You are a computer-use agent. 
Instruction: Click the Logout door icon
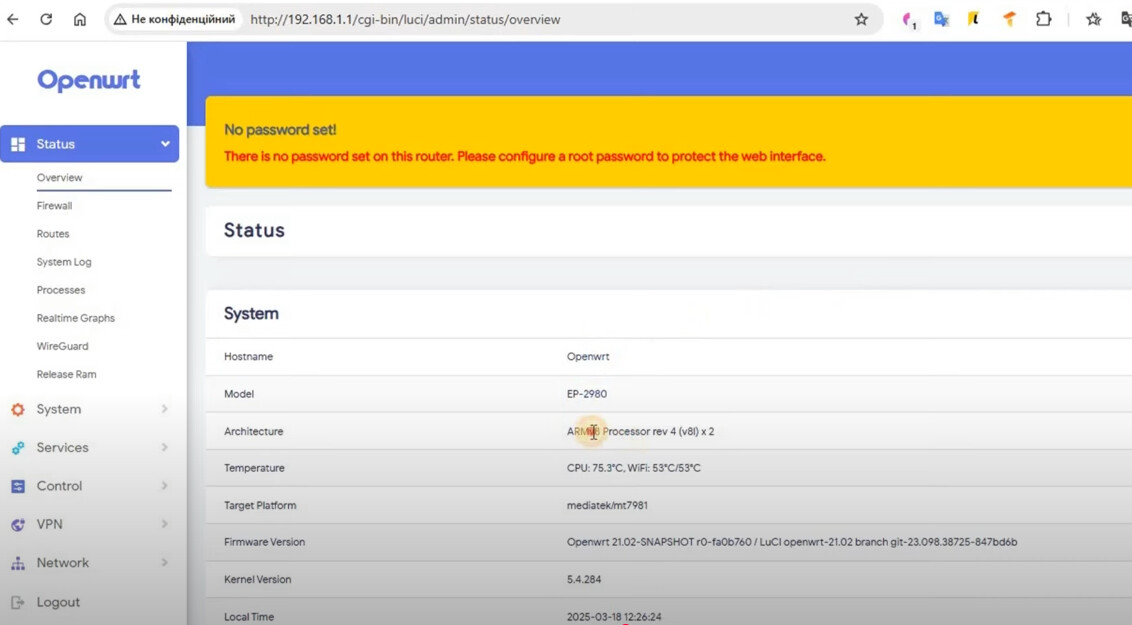[x=18, y=602]
